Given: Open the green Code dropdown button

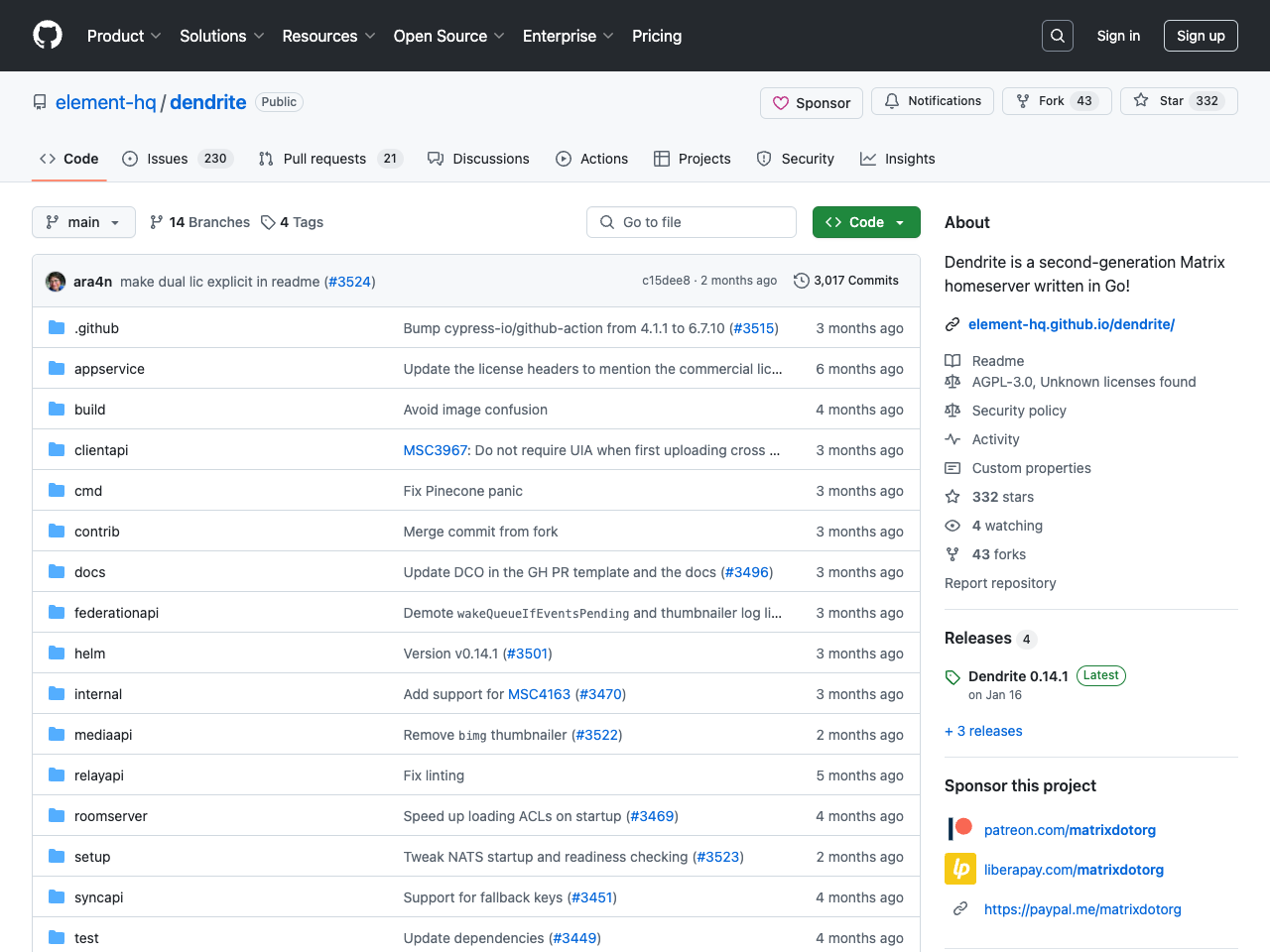Looking at the screenshot, I should click(x=866, y=222).
